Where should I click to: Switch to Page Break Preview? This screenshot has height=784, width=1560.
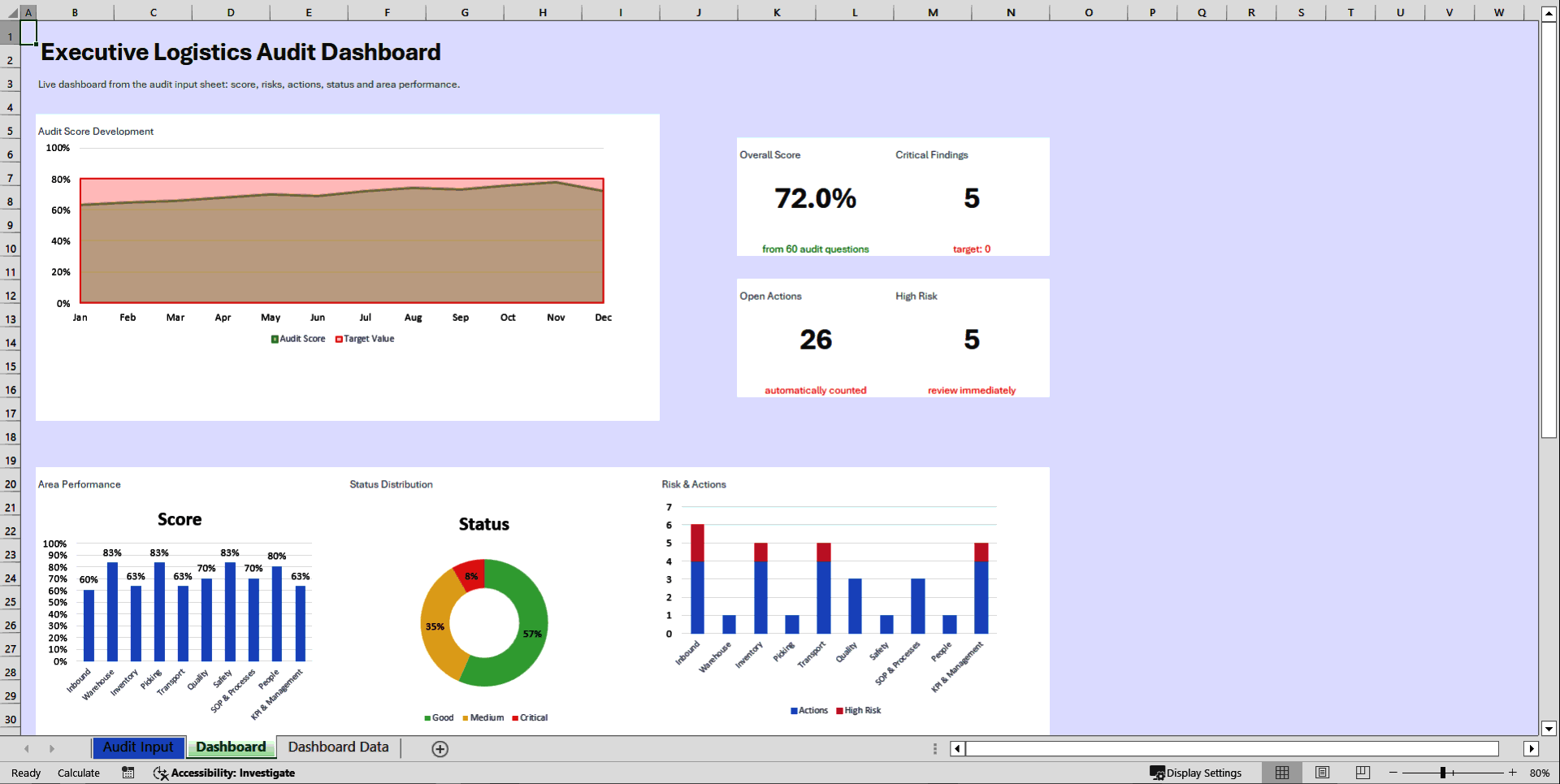(1363, 773)
